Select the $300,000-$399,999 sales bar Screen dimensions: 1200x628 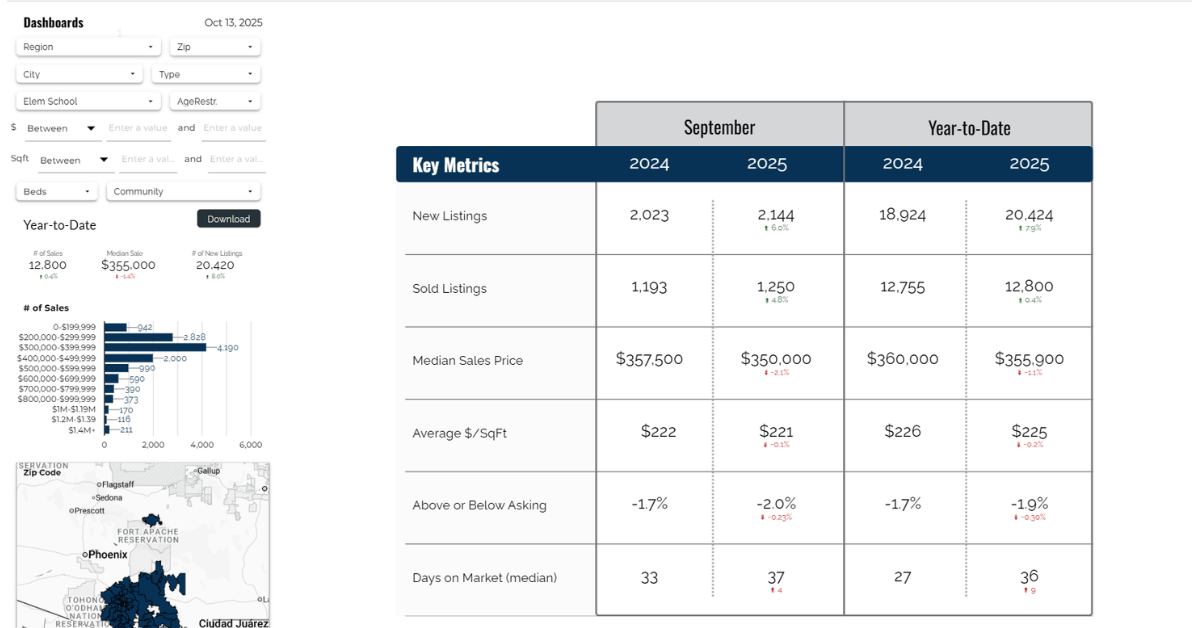coord(154,347)
